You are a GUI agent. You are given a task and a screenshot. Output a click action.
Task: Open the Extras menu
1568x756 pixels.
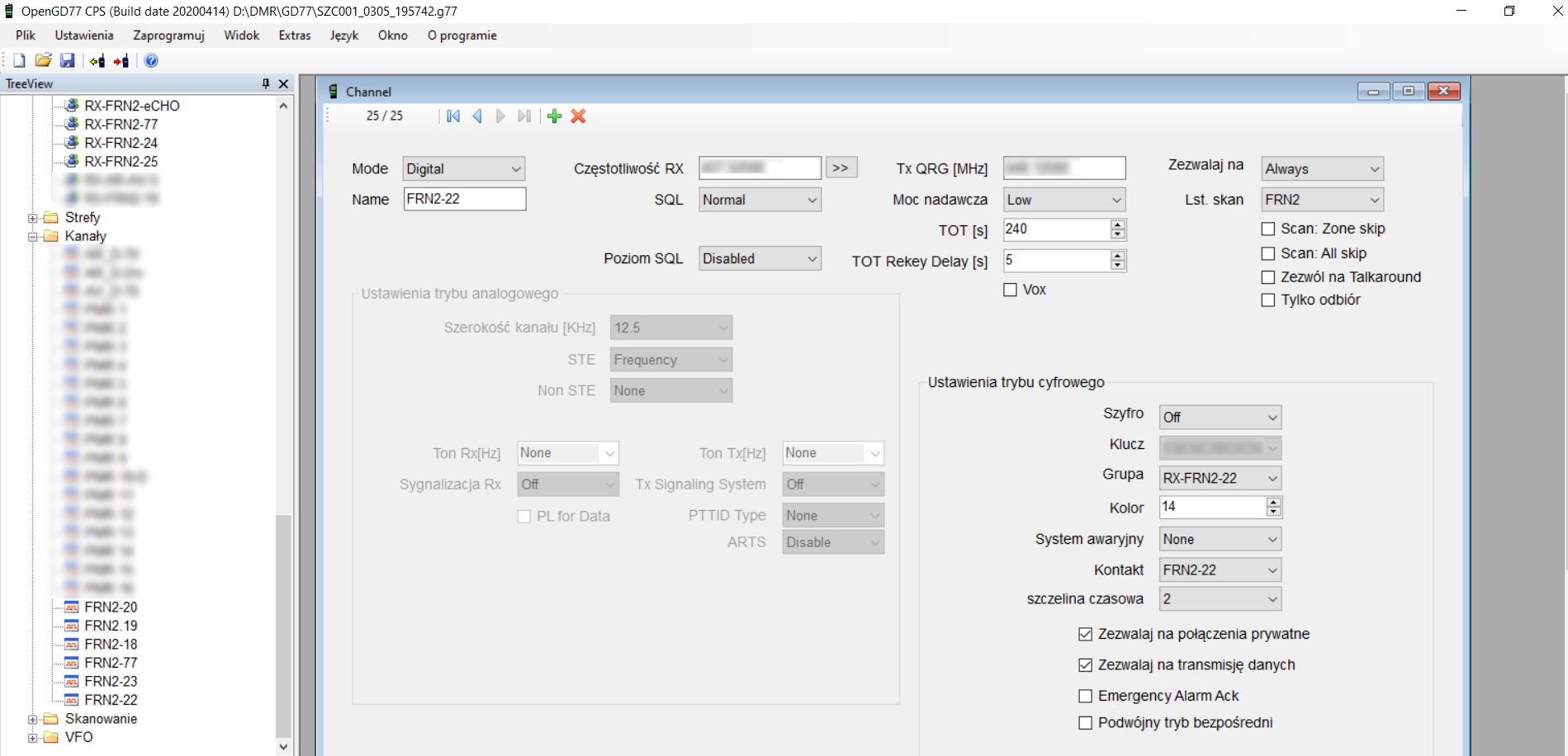click(295, 35)
